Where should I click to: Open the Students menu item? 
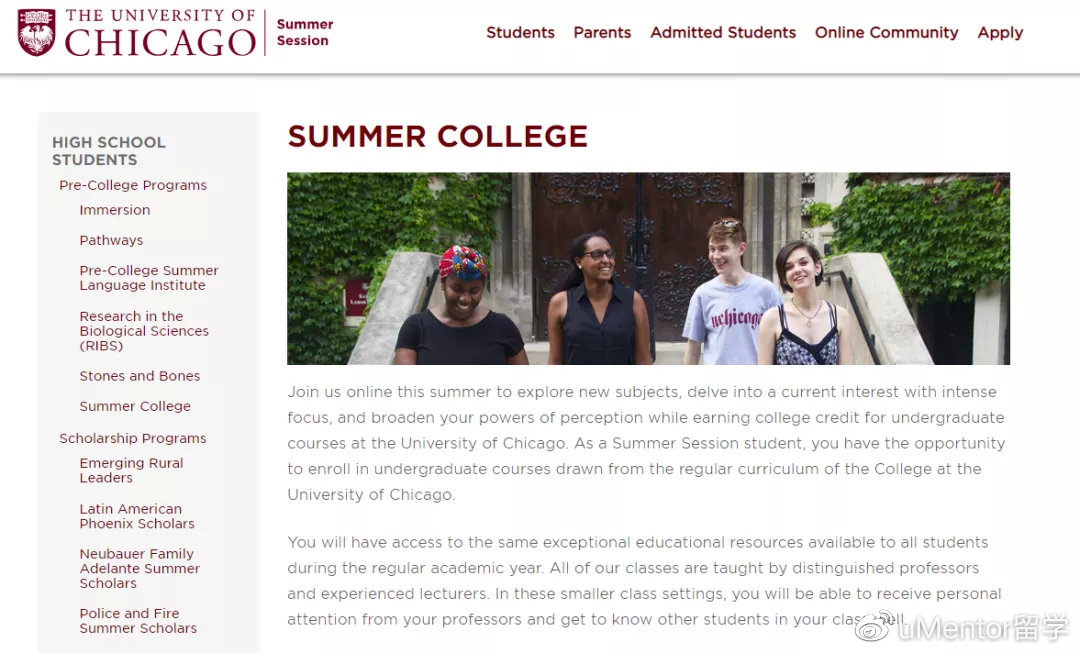[x=520, y=32]
